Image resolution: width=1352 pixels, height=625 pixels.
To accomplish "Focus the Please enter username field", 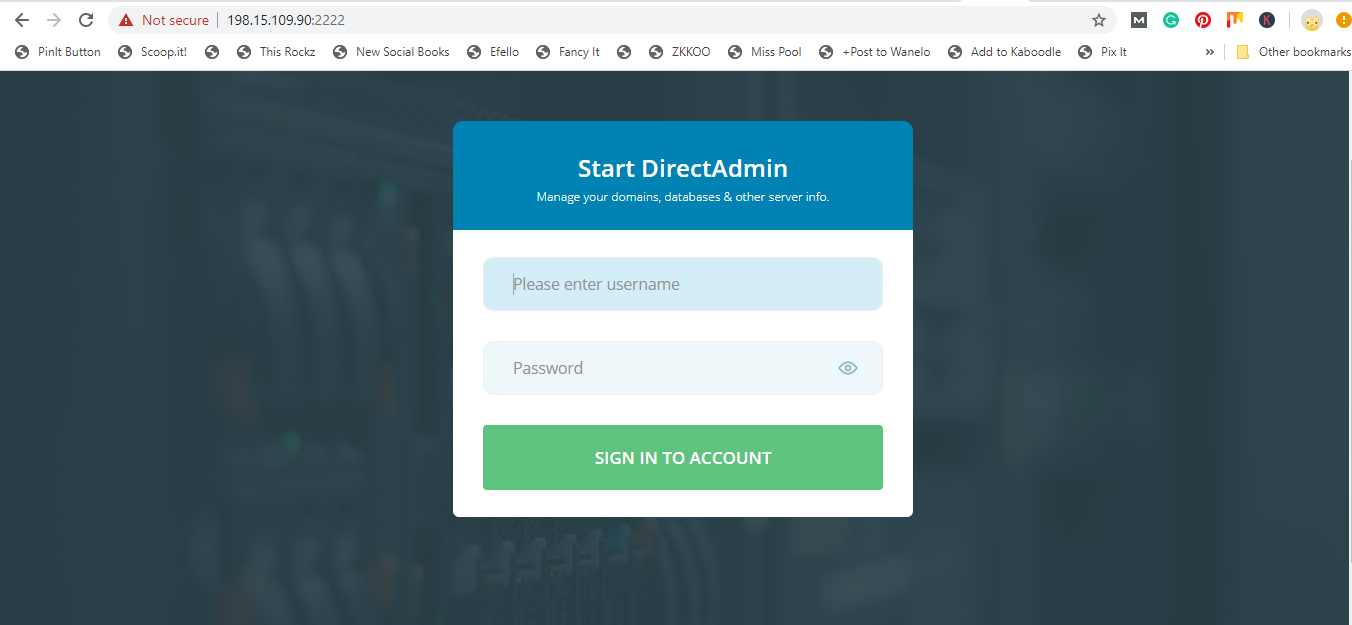I will coord(683,284).
